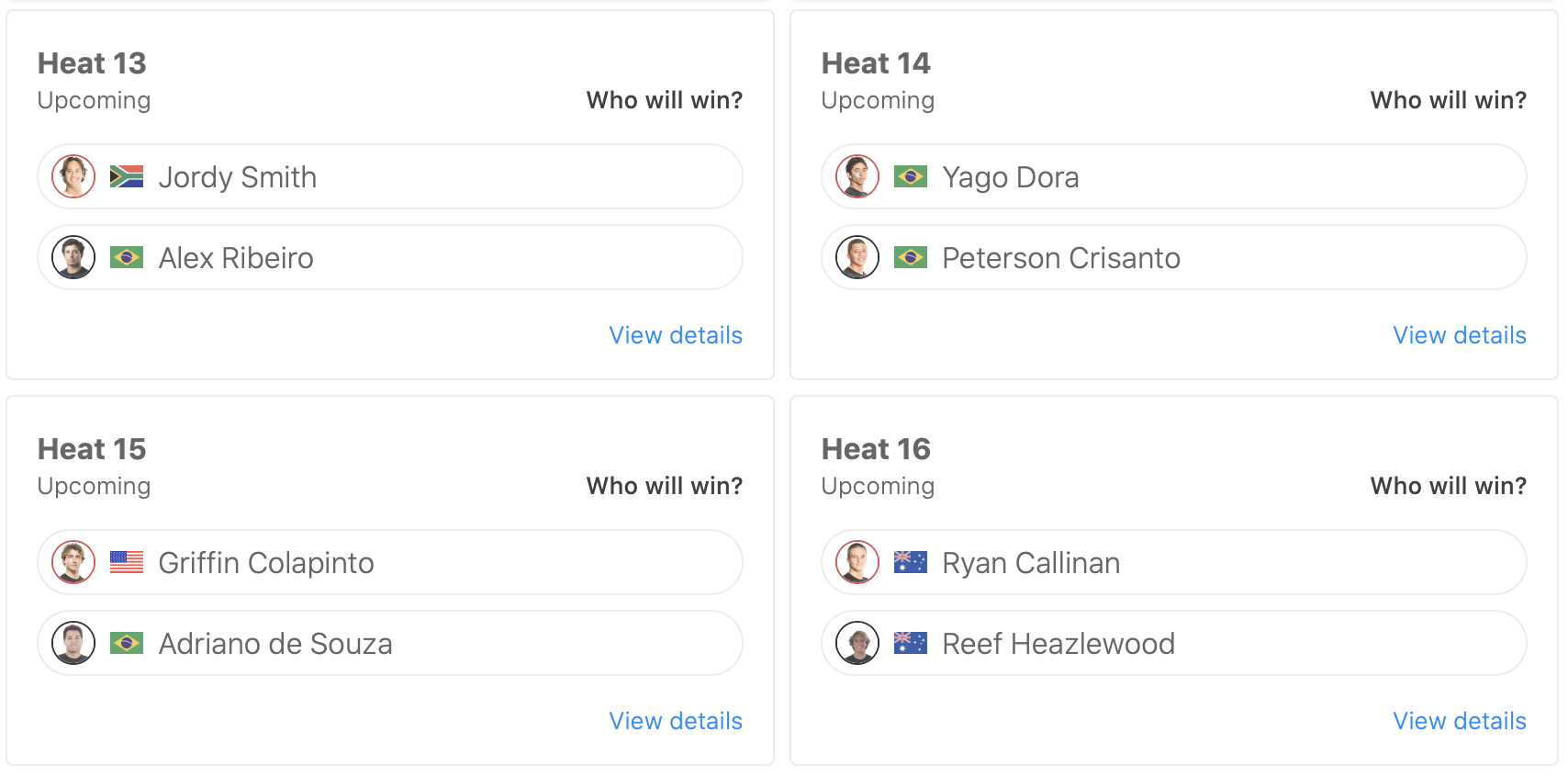
Task: View details of Heat 15
Action: (676, 721)
